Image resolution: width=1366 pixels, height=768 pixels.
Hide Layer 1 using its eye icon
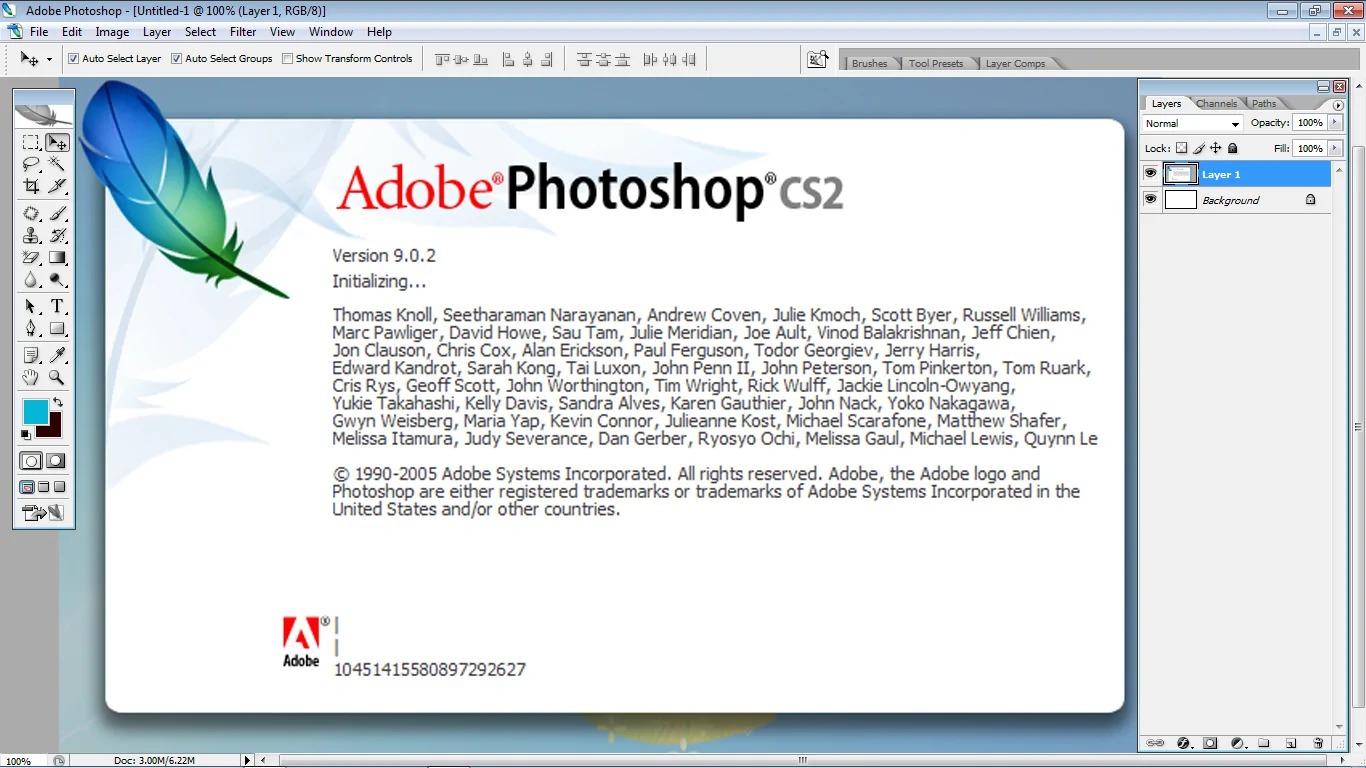click(1150, 174)
